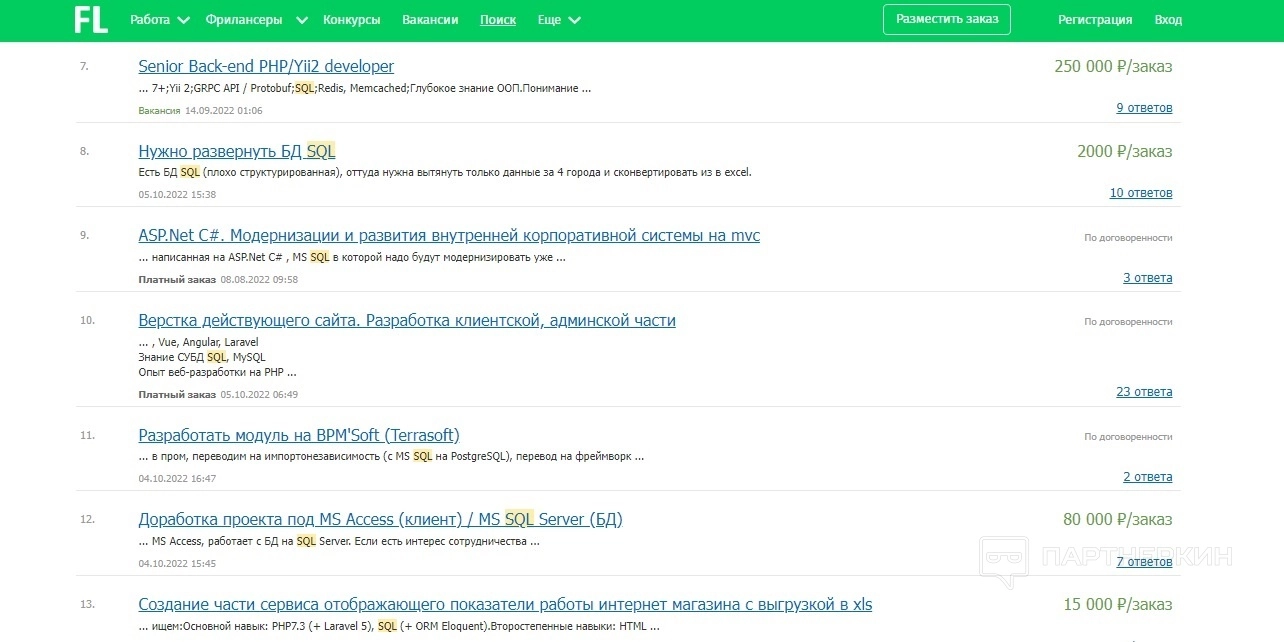Open the Конкурсы menu item
This screenshot has height=642, width=1284.
[352, 20]
